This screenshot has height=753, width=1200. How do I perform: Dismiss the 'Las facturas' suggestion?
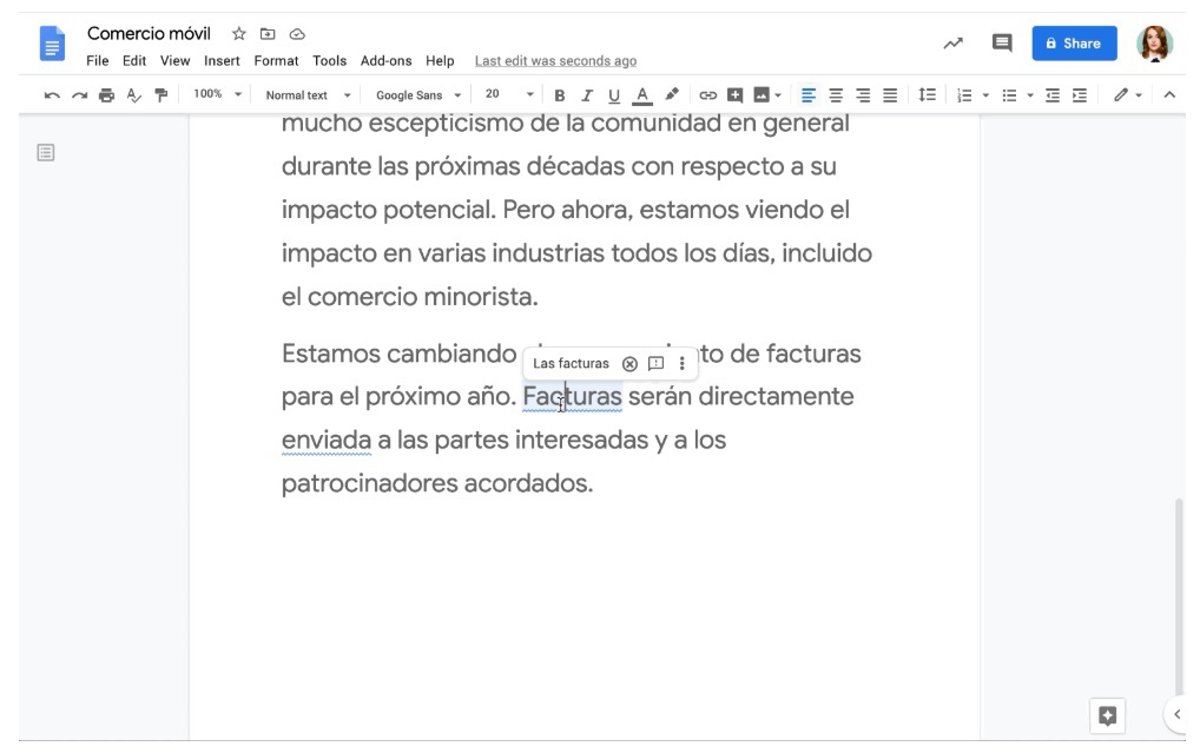pos(629,363)
